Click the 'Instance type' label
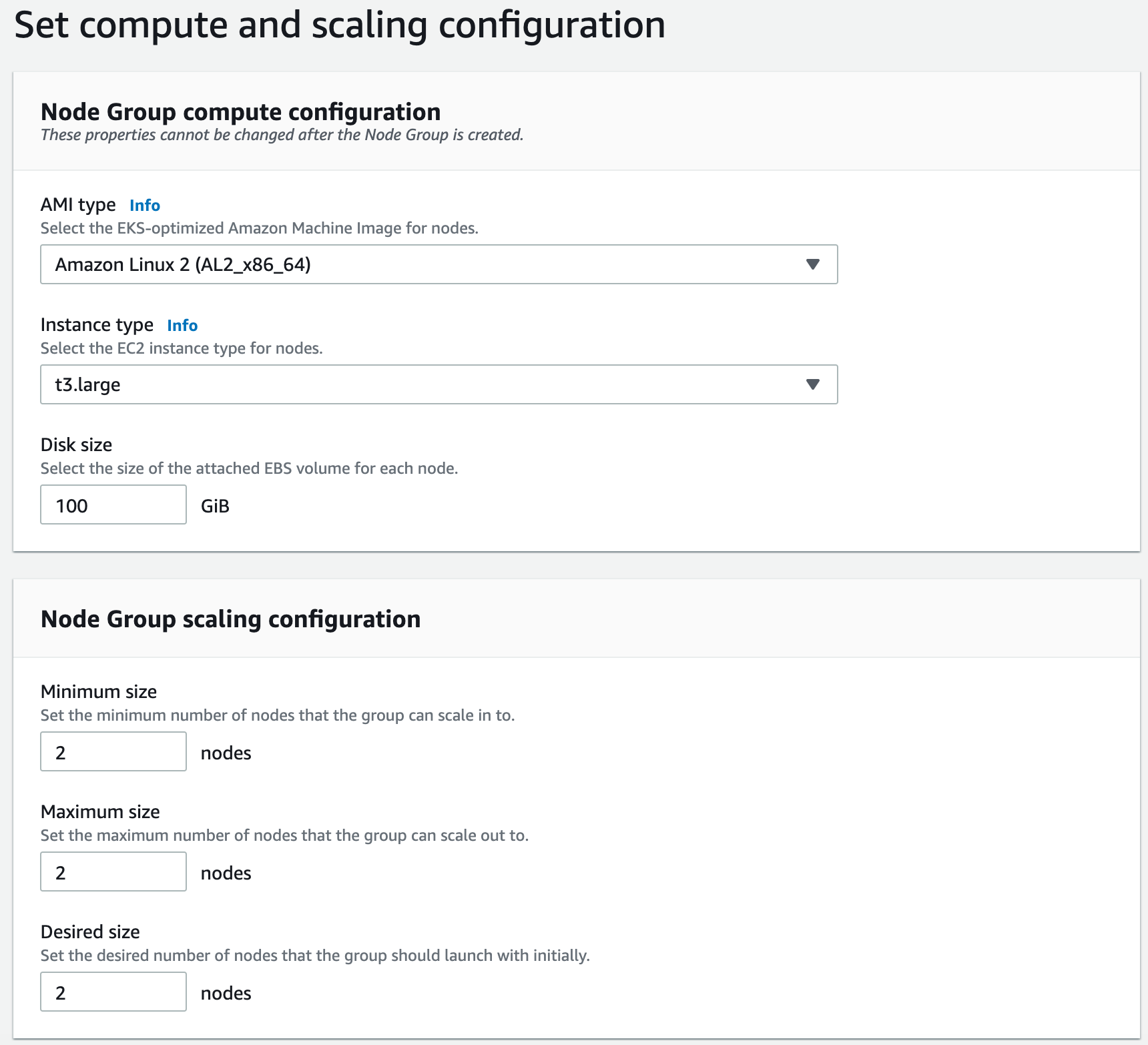1148x1045 pixels. [x=97, y=325]
